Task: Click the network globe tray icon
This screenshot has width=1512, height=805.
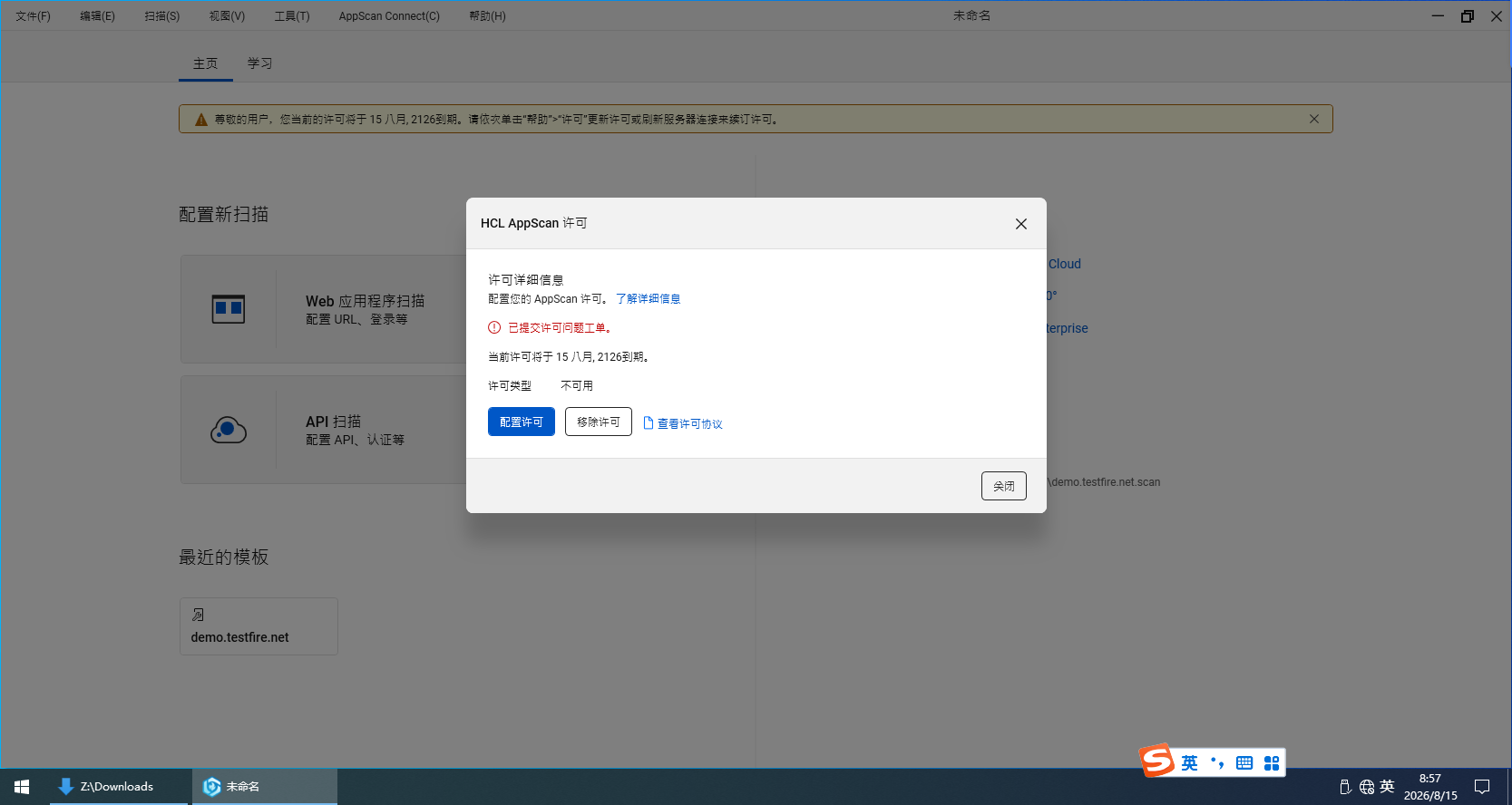Action: click(1367, 787)
